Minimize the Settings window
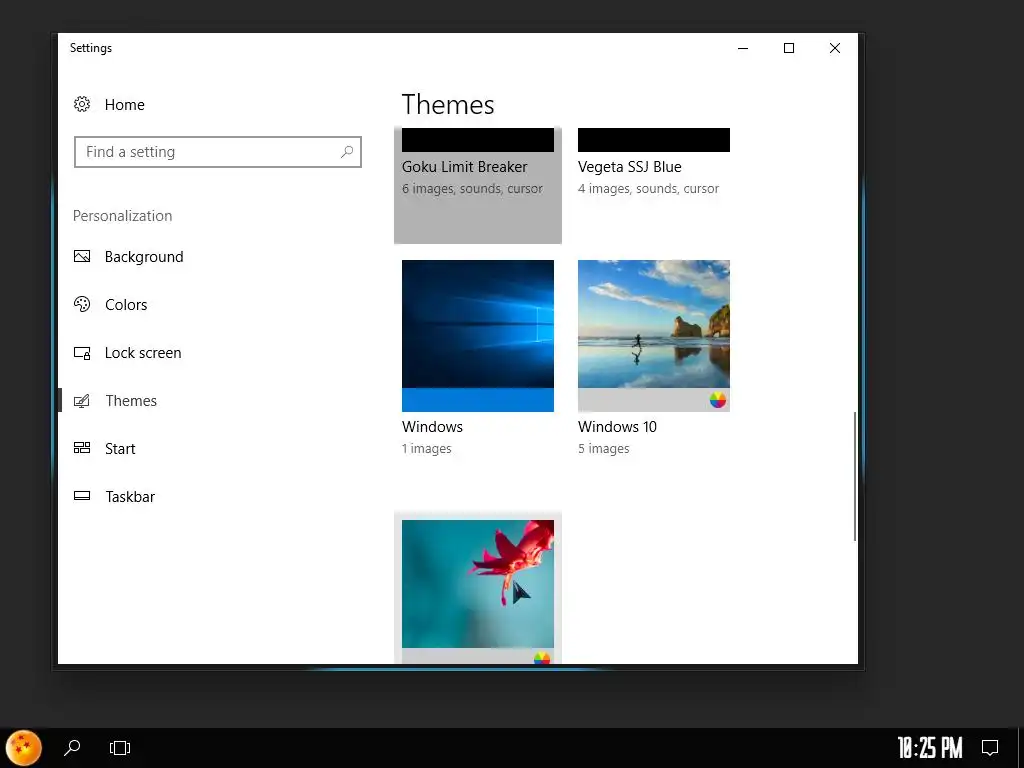Image resolution: width=1024 pixels, height=768 pixels. click(x=743, y=48)
